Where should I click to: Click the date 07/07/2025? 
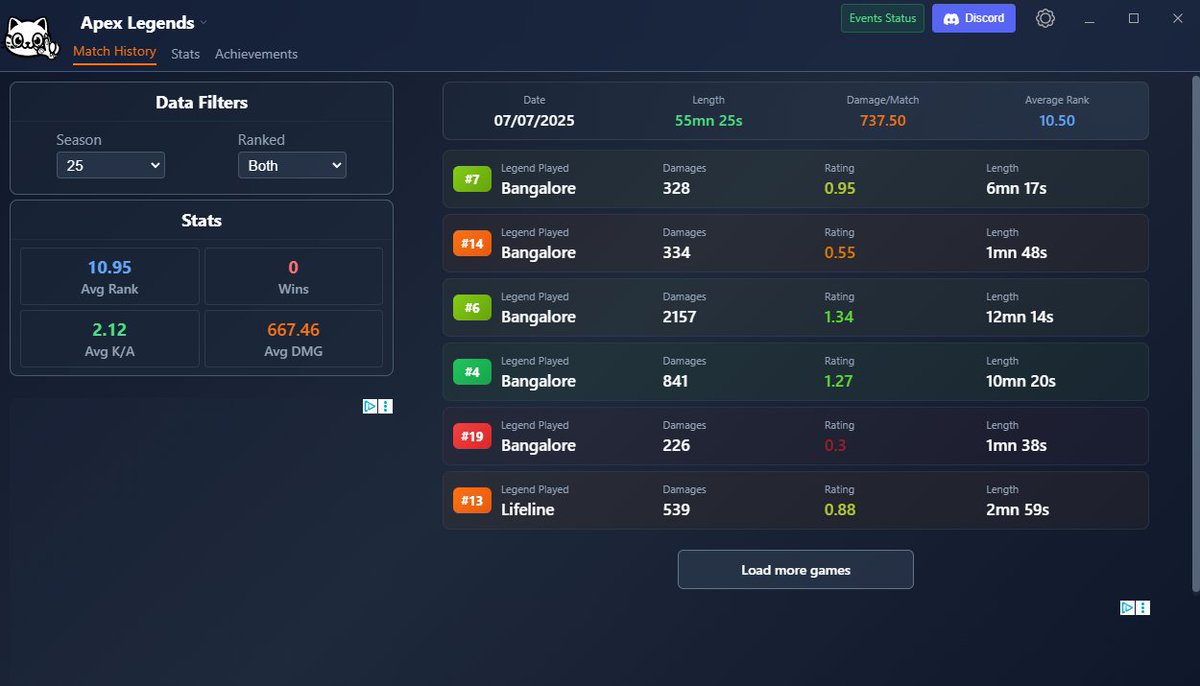tap(534, 120)
